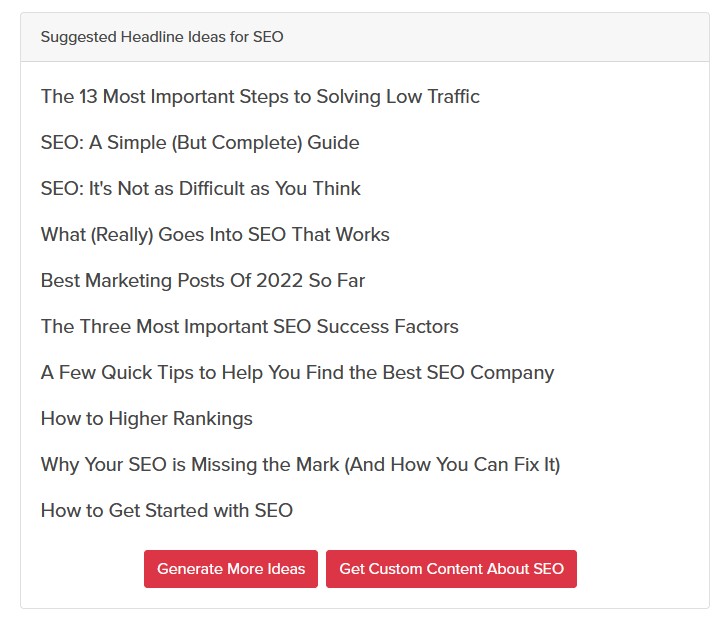The image size is (728, 623).
Task: Click Get Custom Content About SEO button
Action: [x=451, y=569]
